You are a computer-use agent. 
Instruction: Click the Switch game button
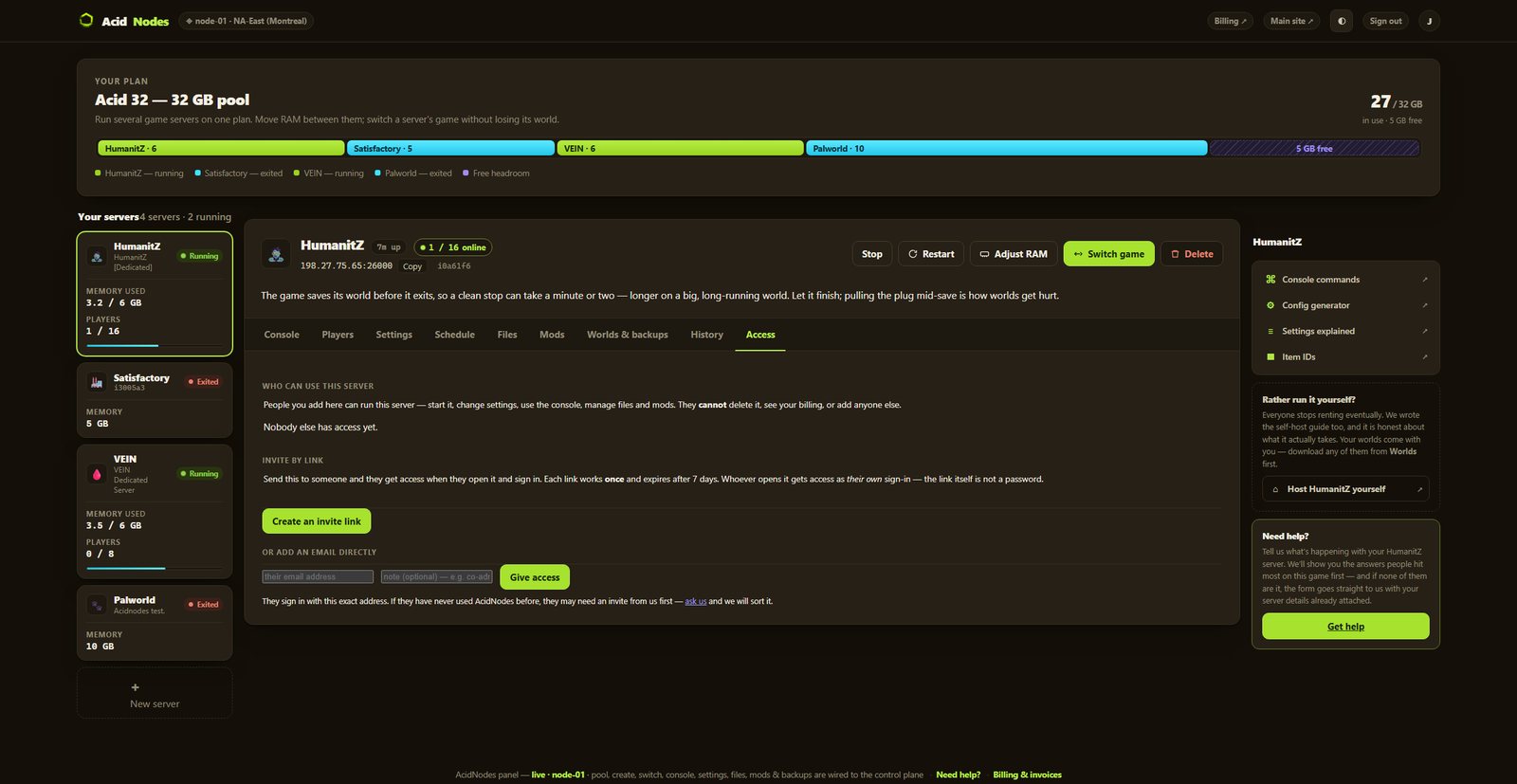(x=1109, y=254)
